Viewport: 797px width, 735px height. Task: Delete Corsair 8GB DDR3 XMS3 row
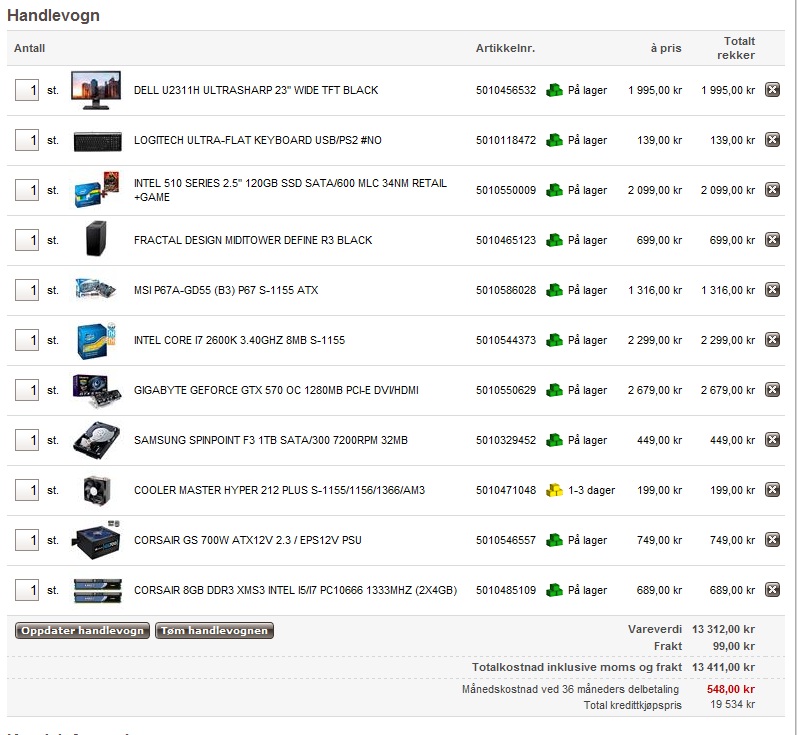point(772,590)
